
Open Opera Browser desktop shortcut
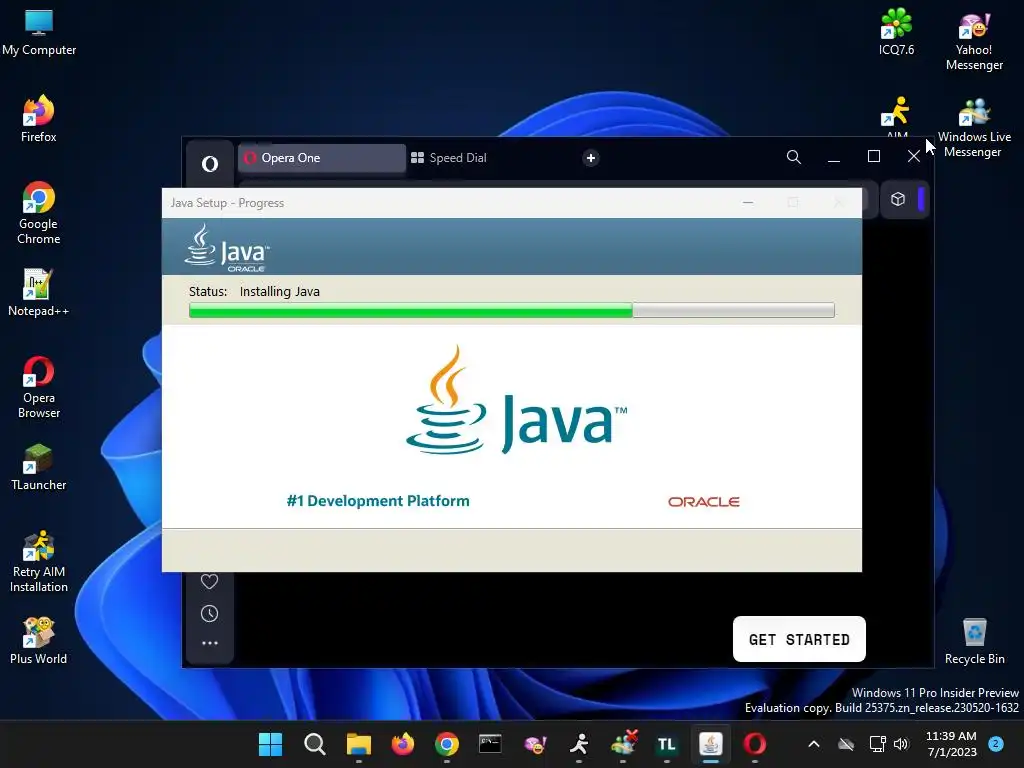[x=39, y=387]
